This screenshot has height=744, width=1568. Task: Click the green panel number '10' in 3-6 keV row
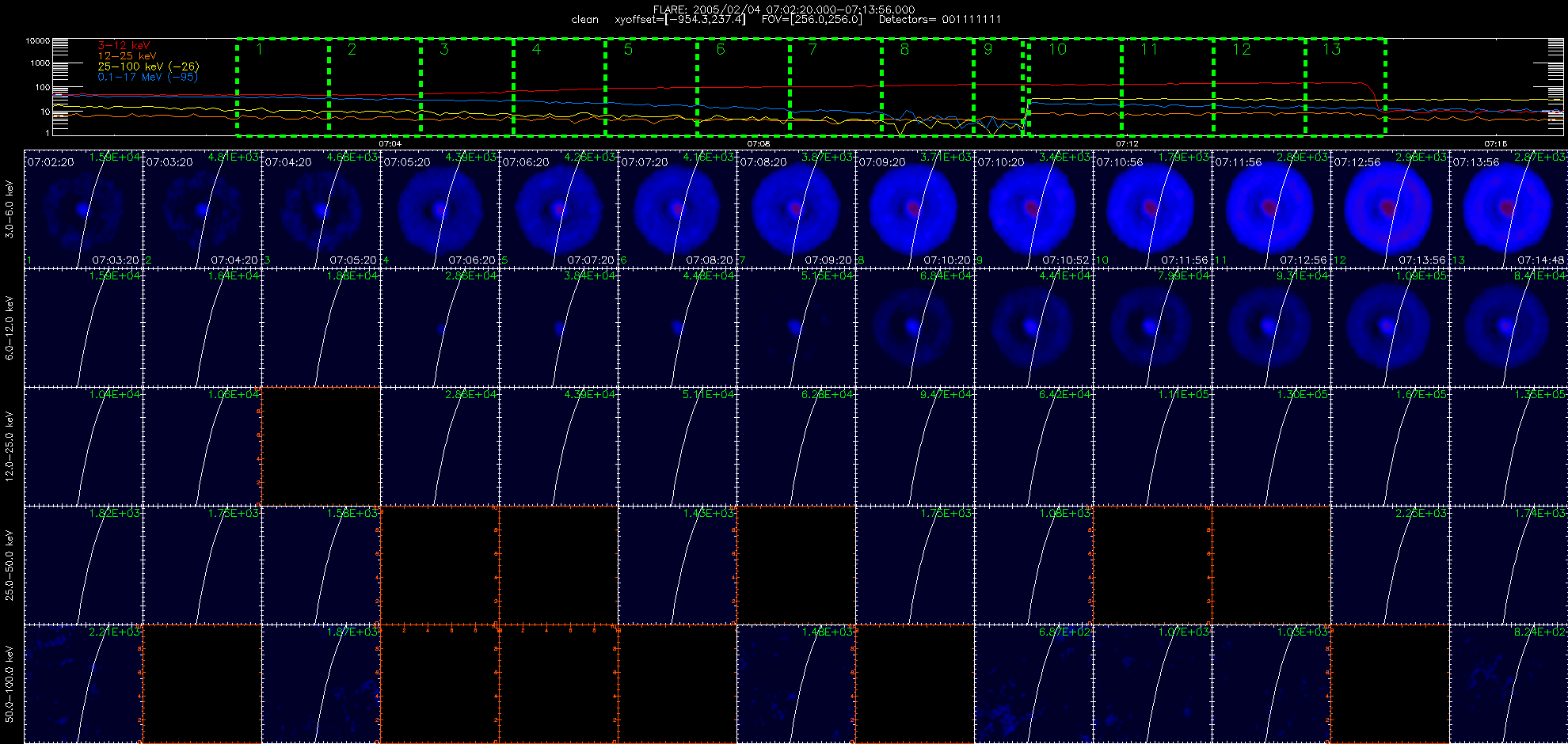(1103, 260)
